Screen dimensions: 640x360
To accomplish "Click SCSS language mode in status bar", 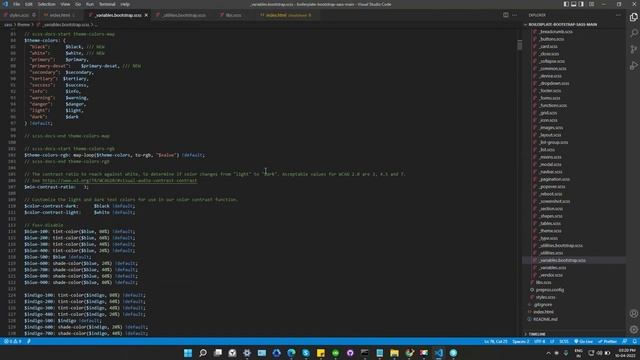I will [564, 341].
